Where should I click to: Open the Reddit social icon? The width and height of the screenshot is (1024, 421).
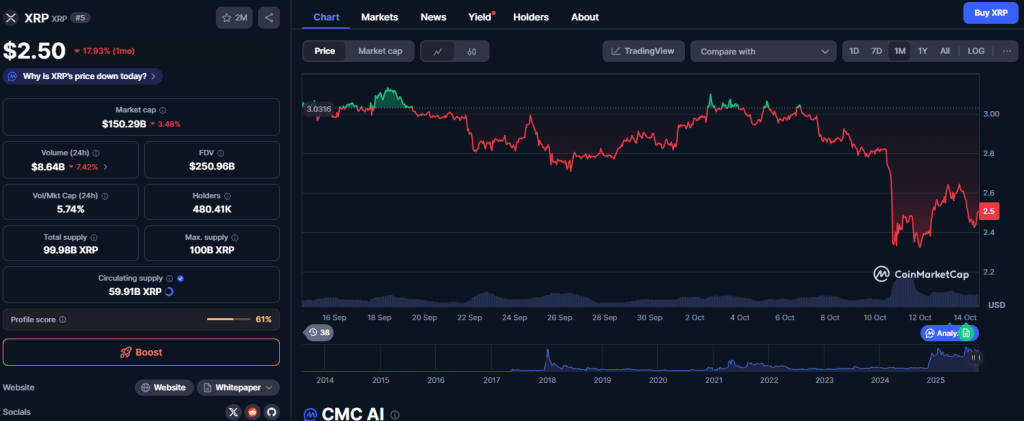(252, 411)
